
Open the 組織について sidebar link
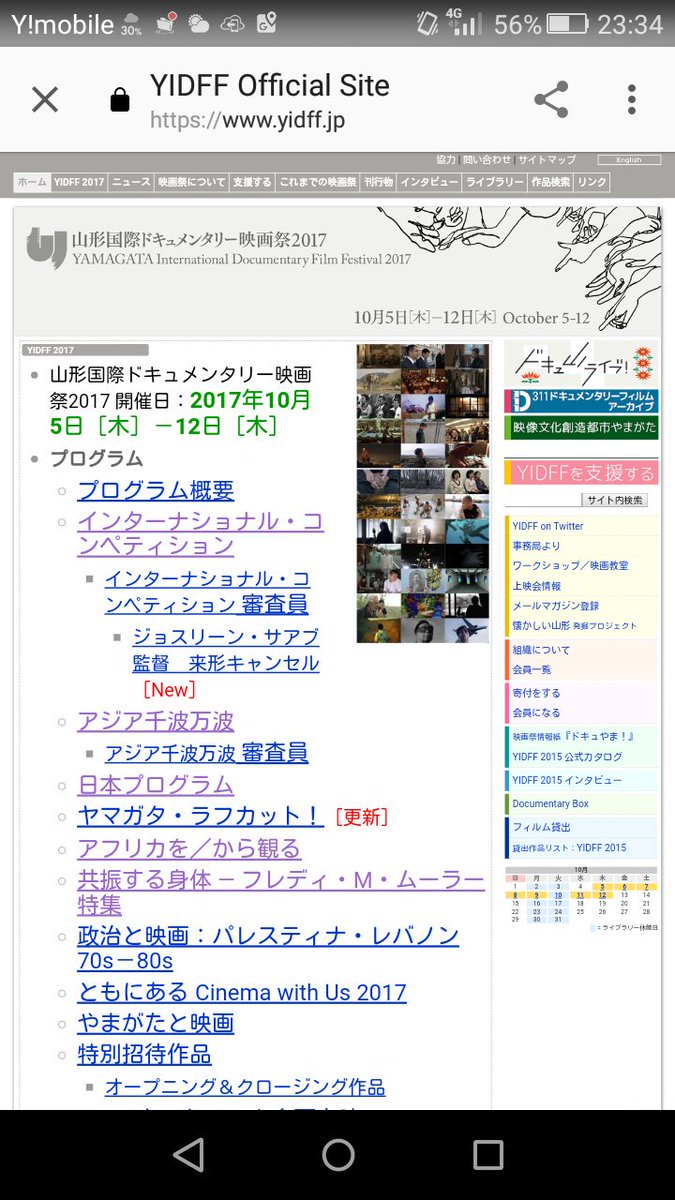pos(541,650)
